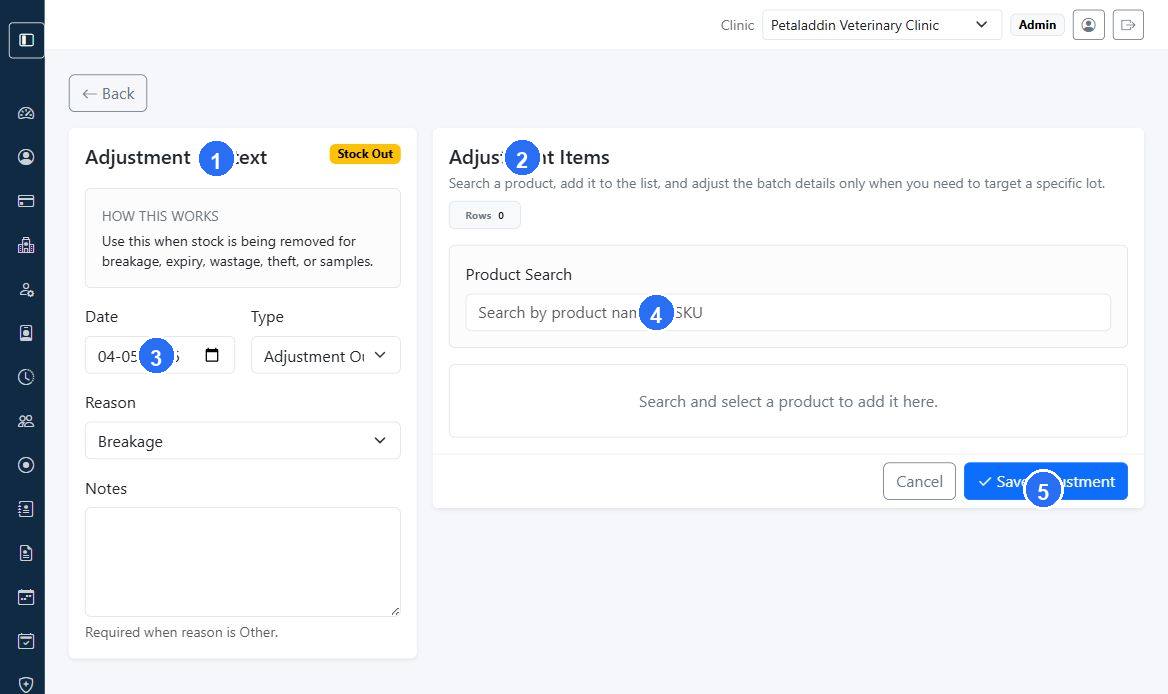
Task: Click into the Date field
Action: [160, 355]
